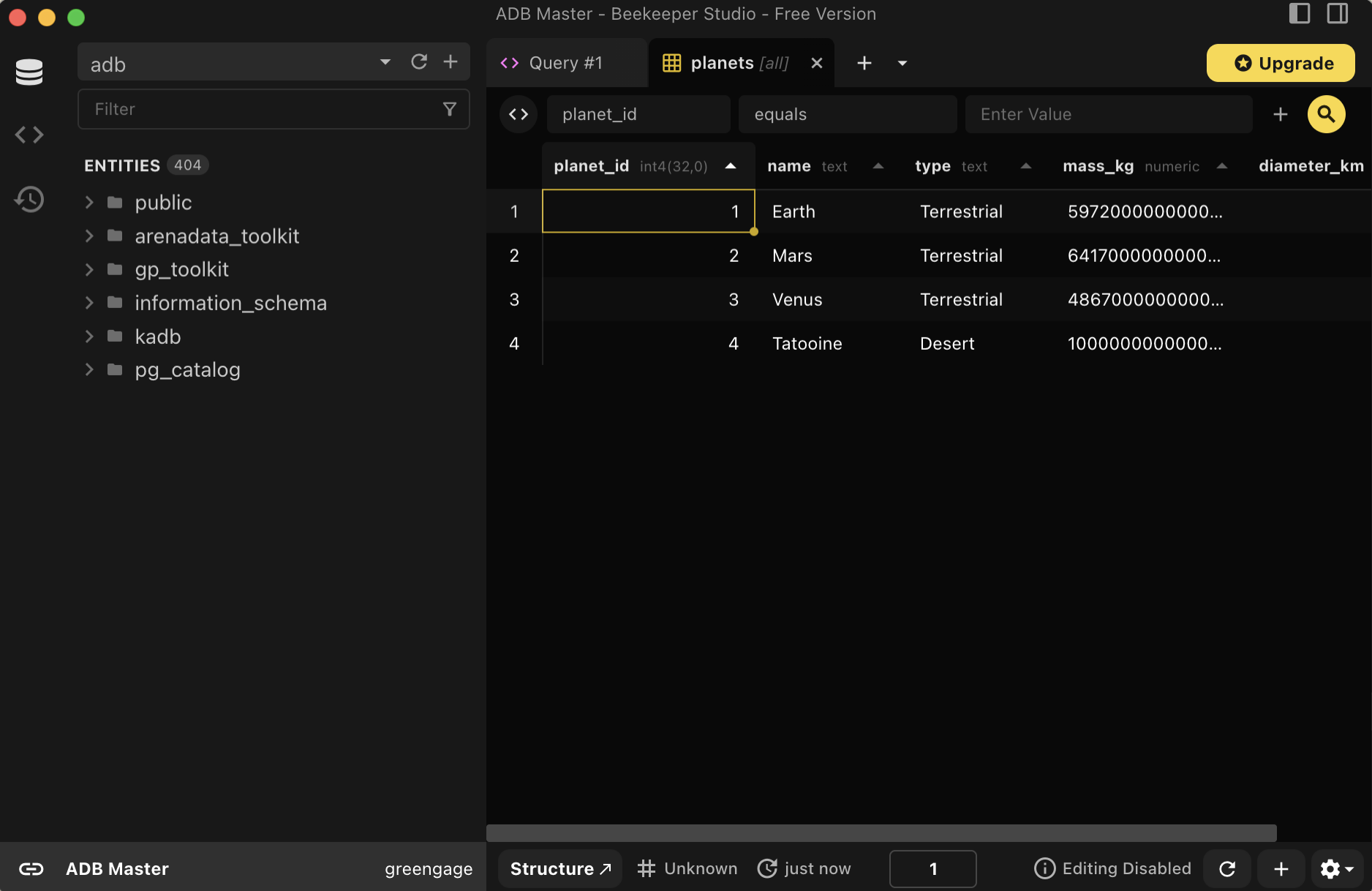This screenshot has height=891, width=1372.
Task: Click the horizontal scrollbar of the table
Action: pos(881,833)
